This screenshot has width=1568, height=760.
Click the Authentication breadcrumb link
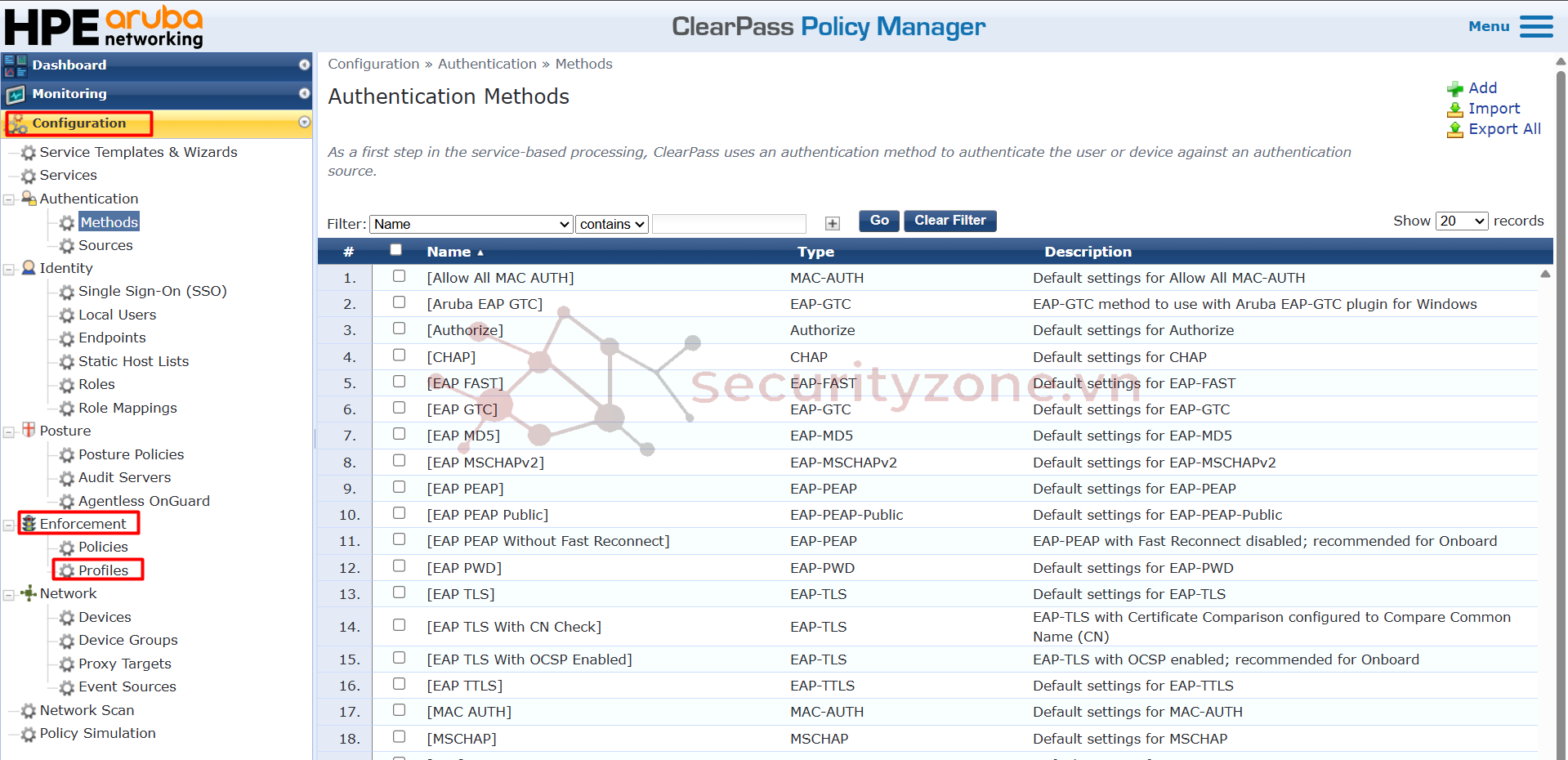pos(487,64)
